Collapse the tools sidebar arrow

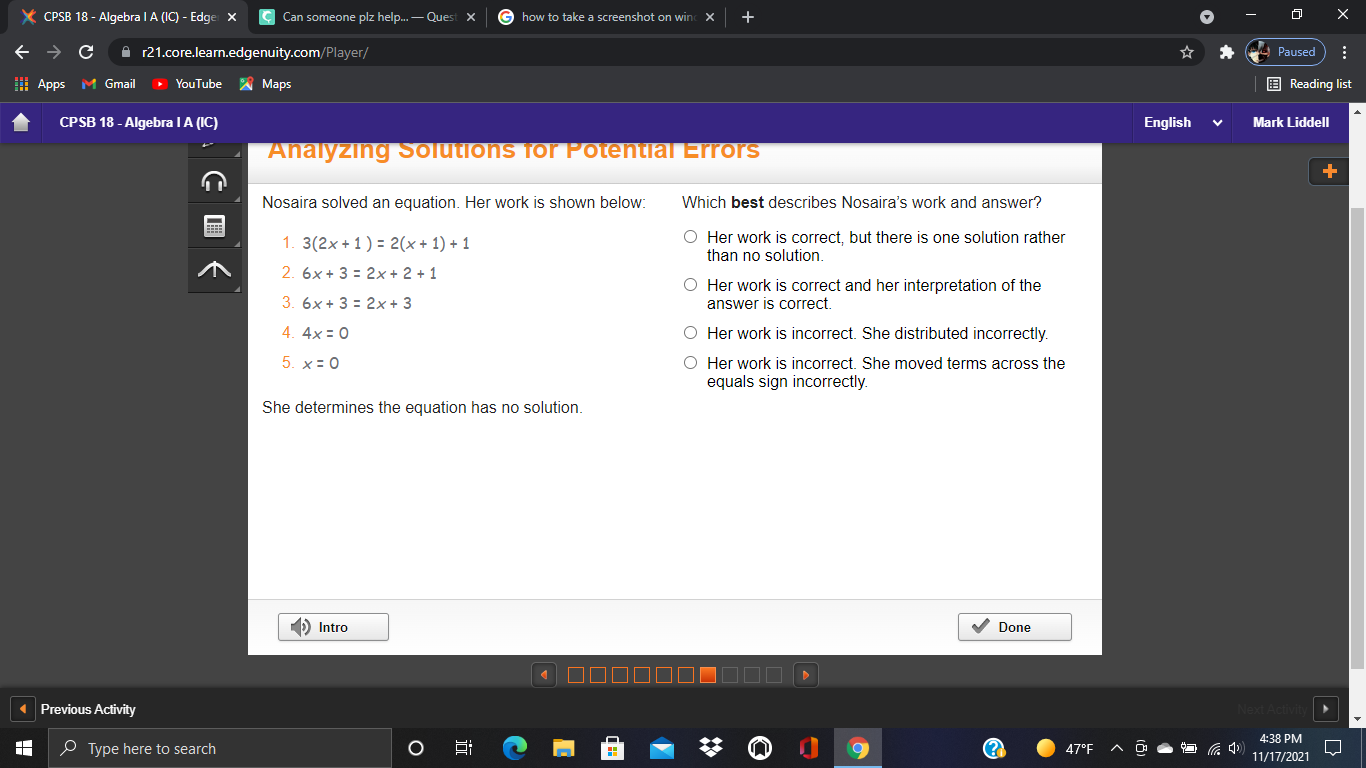click(214, 270)
